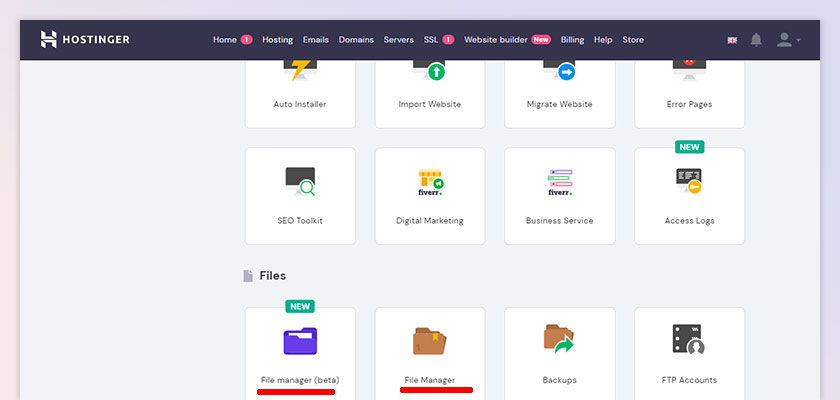Image resolution: width=840 pixels, height=400 pixels.
Task: Open the Domains menu item
Action: (x=356, y=40)
